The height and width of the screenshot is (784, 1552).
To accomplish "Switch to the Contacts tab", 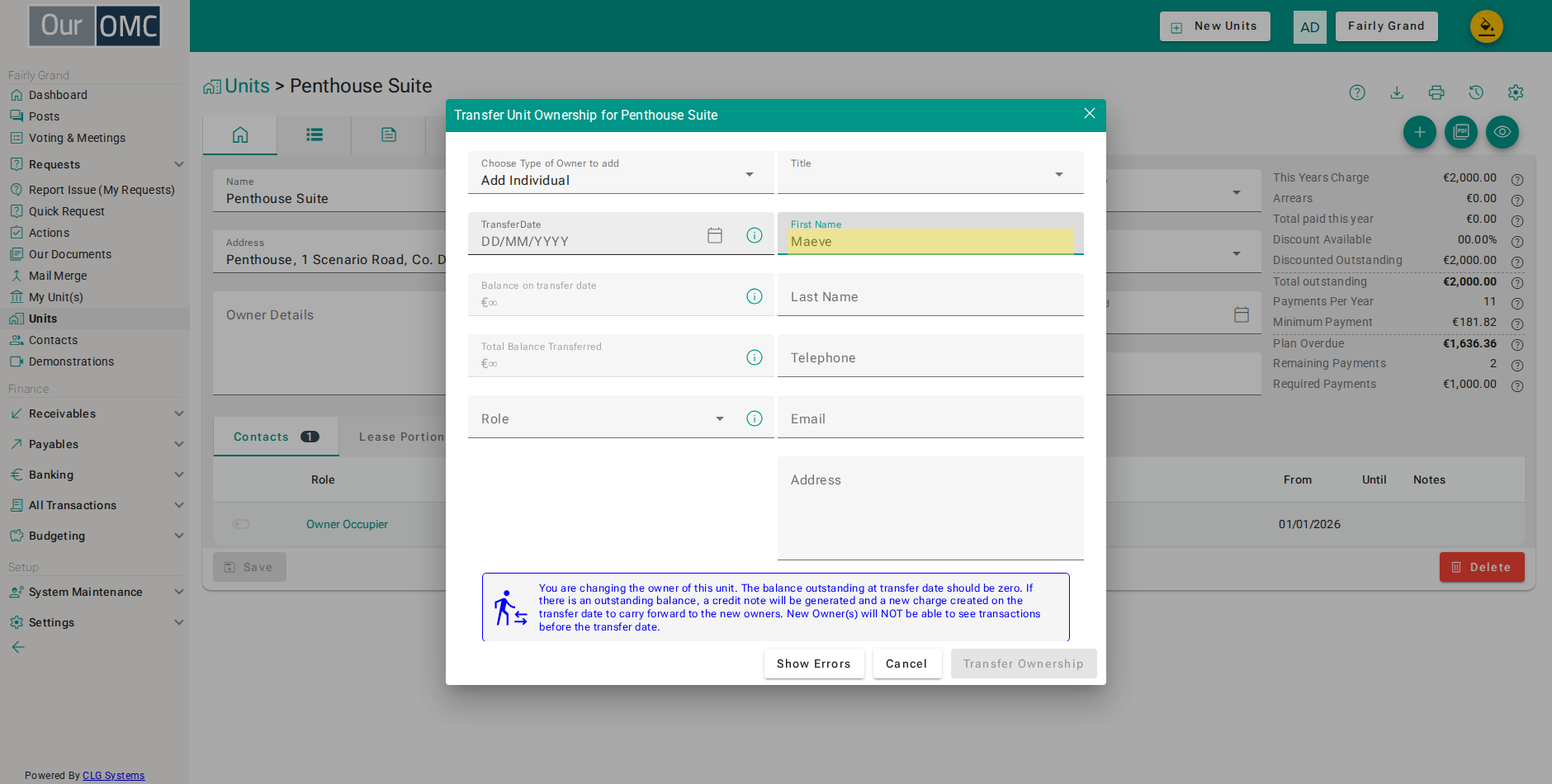I will pyautogui.click(x=276, y=437).
